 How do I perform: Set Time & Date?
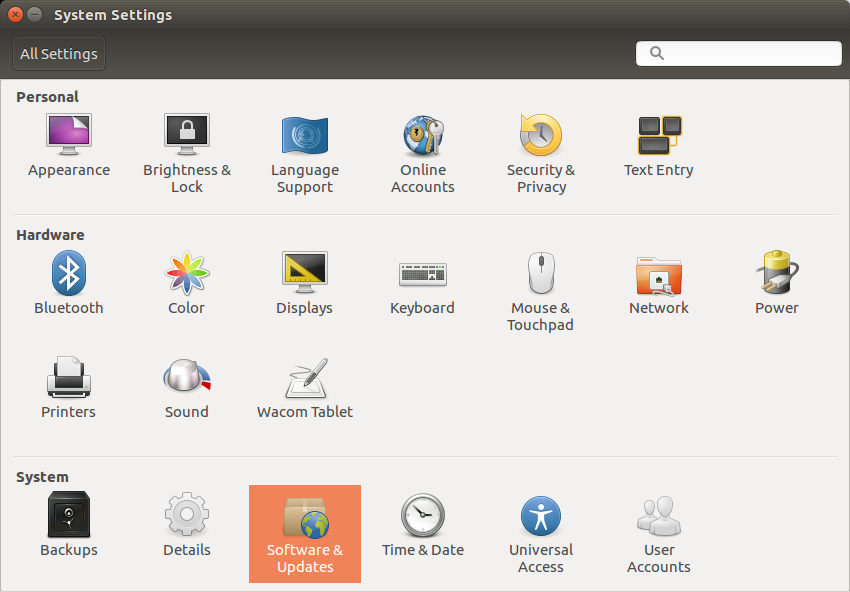pyautogui.click(x=423, y=525)
